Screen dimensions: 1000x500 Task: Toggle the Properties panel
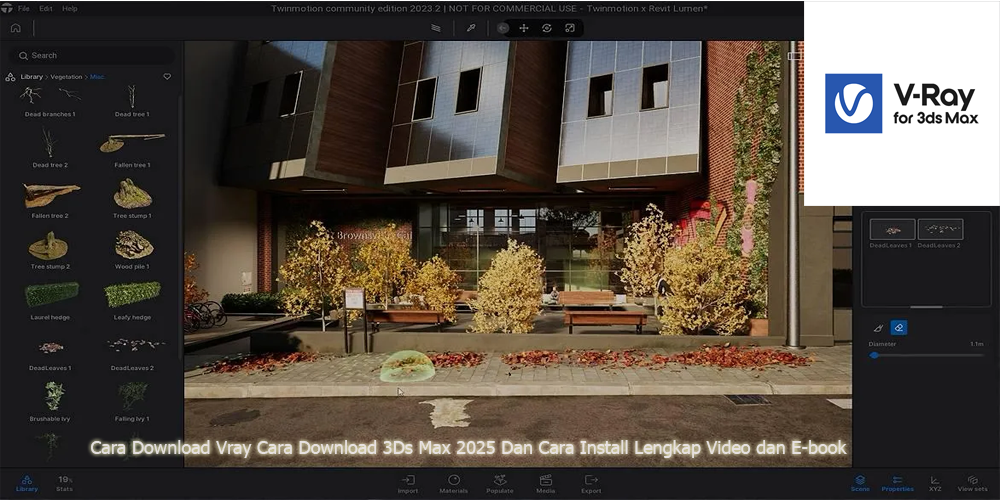897,483
